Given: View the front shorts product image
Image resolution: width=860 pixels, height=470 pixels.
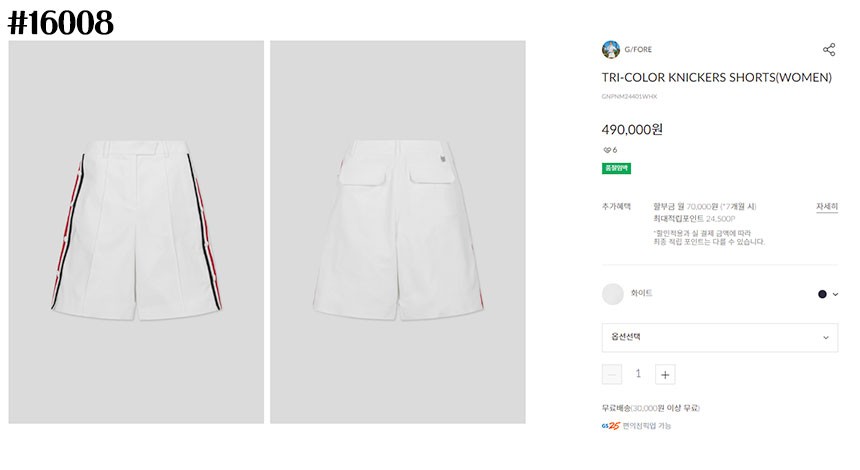Looking at the screenshot, I should [x=136, y=232].
